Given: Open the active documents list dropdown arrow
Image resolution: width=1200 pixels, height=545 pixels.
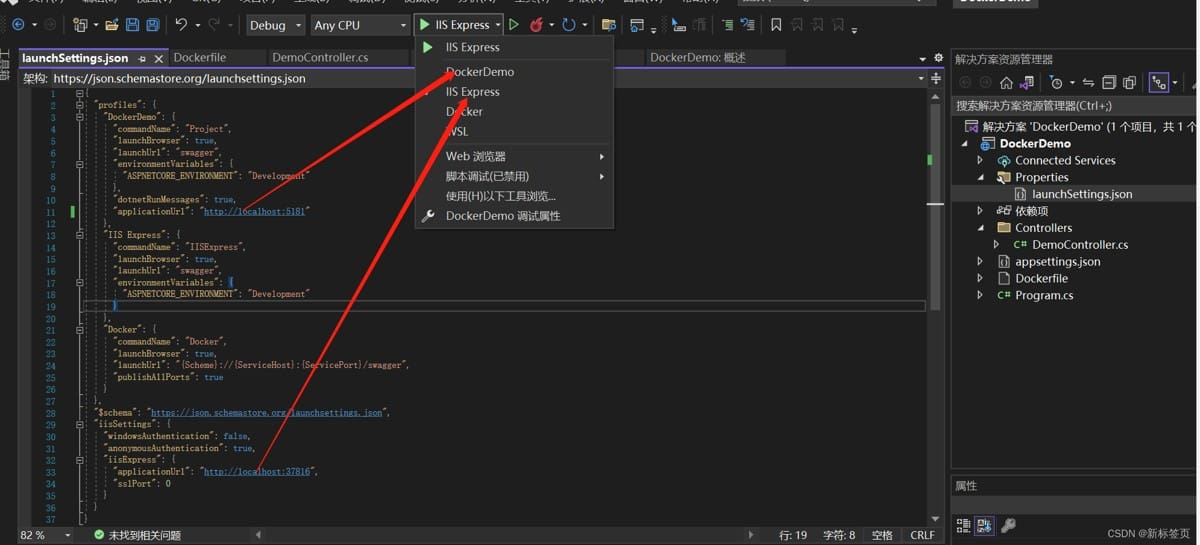Looking at the screenshot, I should click(922, 58).
